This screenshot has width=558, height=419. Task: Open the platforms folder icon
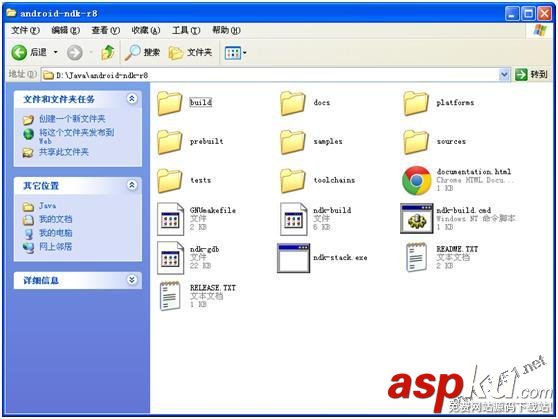[416, 103]
